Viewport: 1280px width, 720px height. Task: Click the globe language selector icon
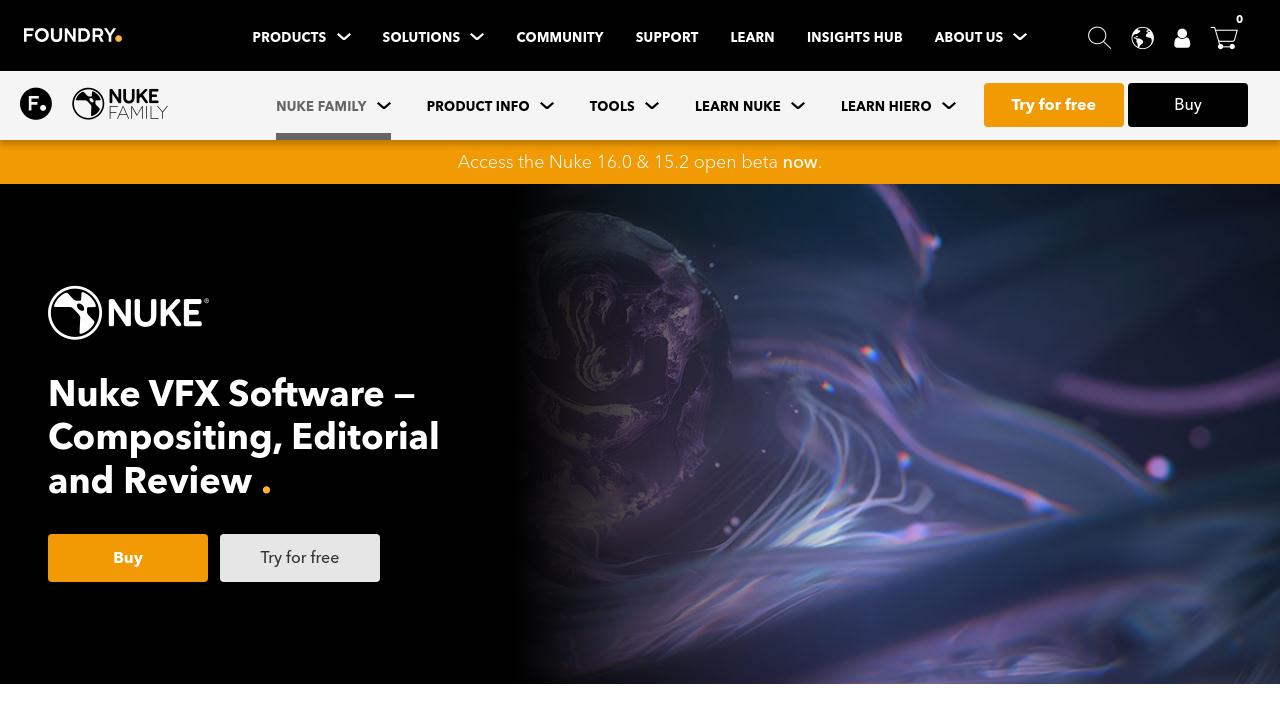1142,38
